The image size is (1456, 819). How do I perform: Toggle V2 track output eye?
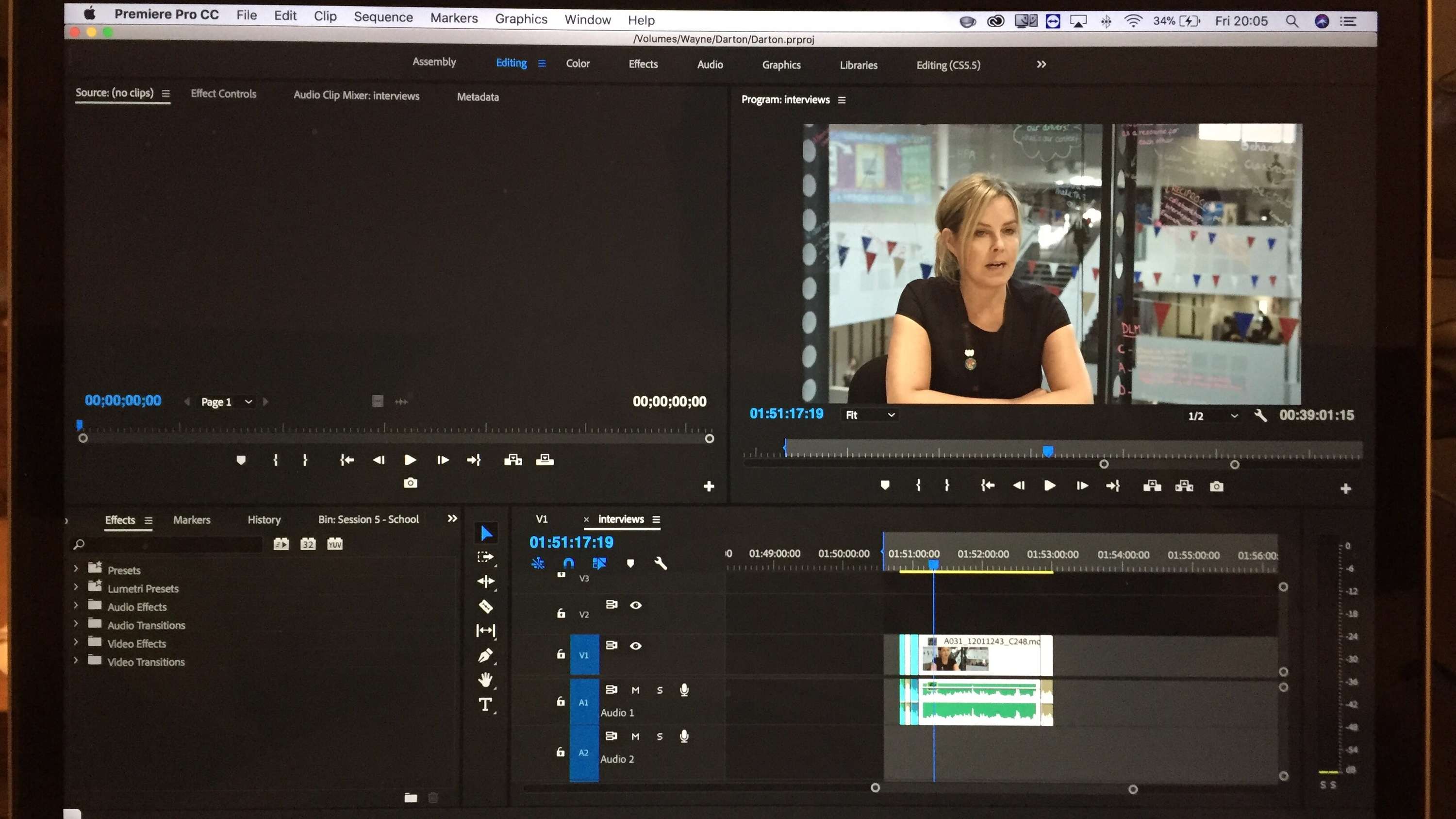pos(636,605)
